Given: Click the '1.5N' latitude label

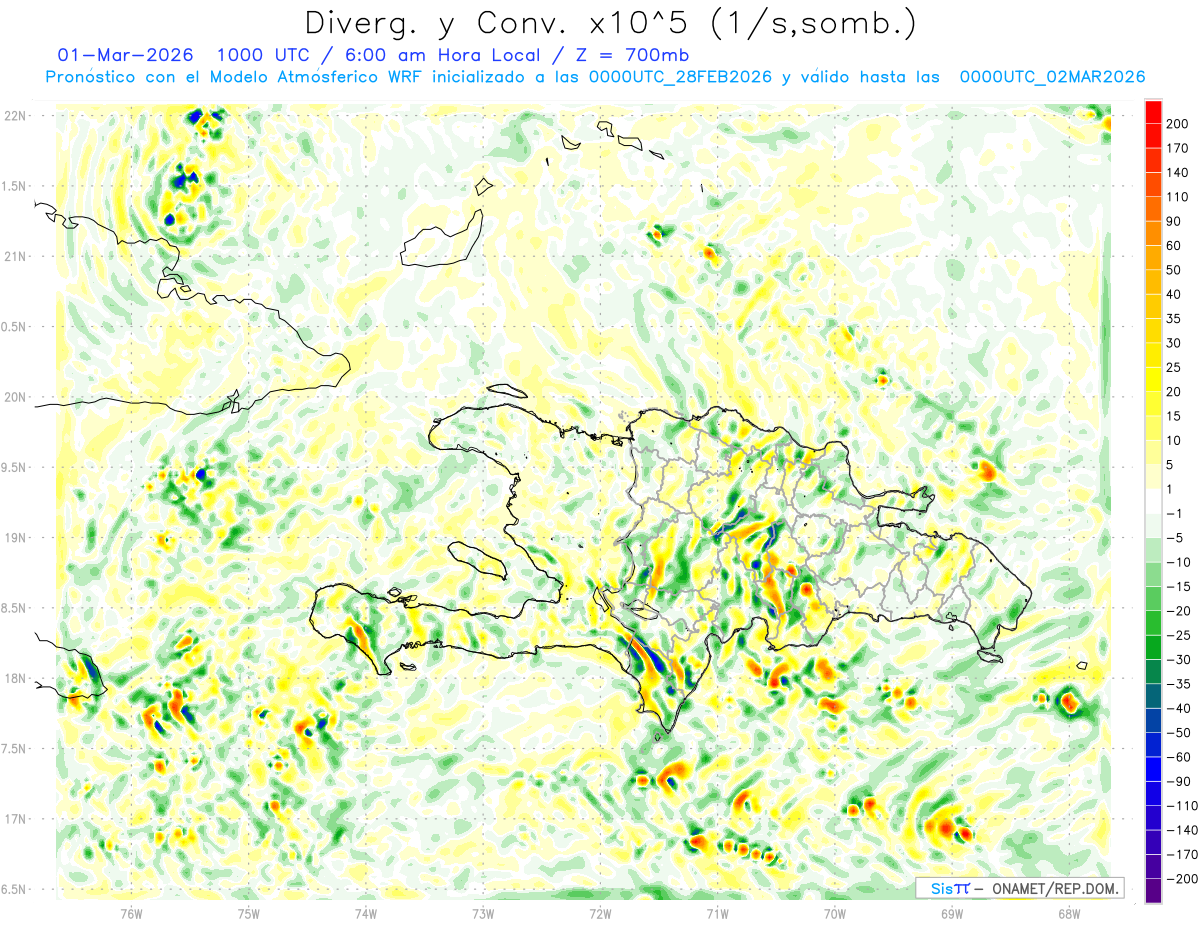Looking at the screenshot, I should pyautogui.click(x=15, y=186).
